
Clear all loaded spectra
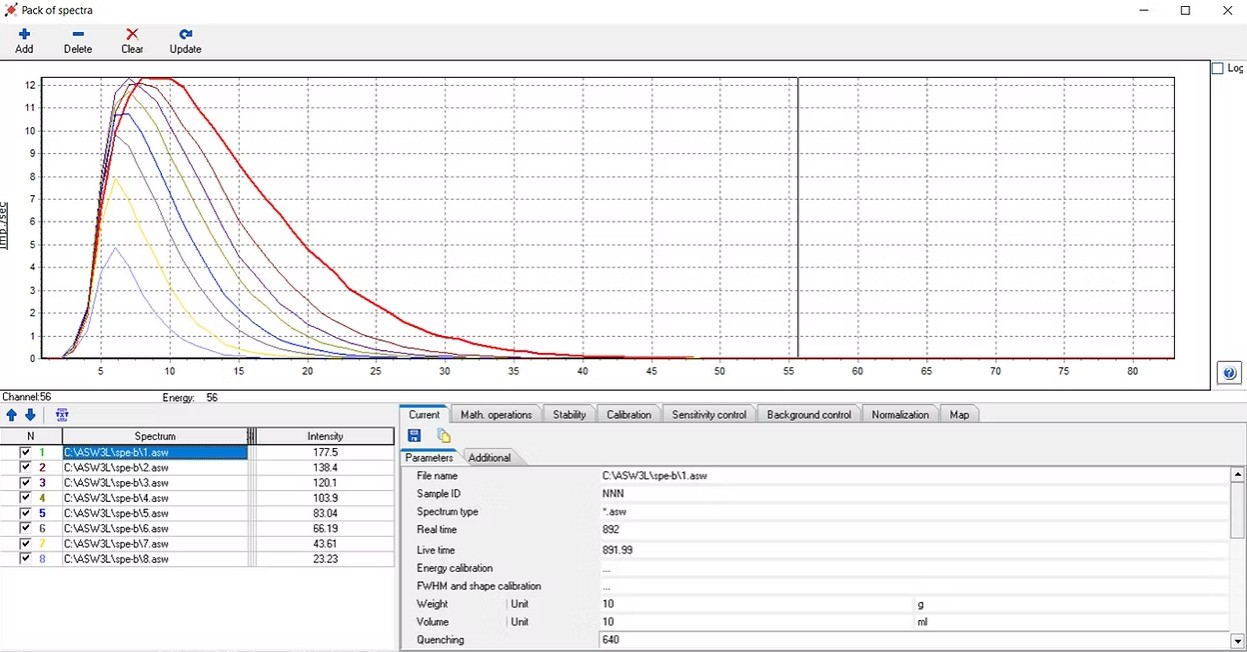131,40
